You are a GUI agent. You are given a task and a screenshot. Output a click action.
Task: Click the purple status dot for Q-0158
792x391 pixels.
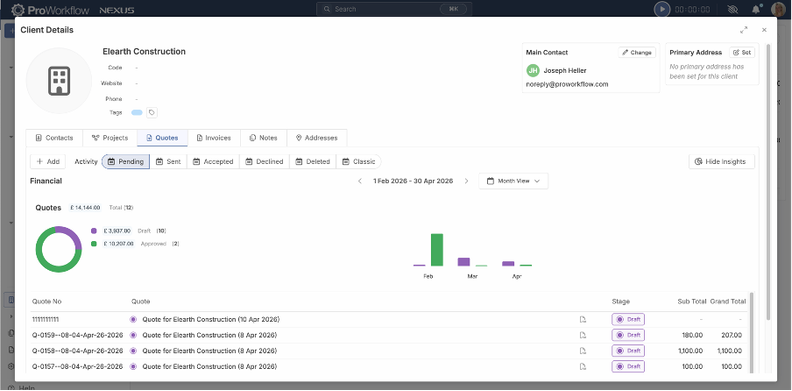[x=133, y=351]
